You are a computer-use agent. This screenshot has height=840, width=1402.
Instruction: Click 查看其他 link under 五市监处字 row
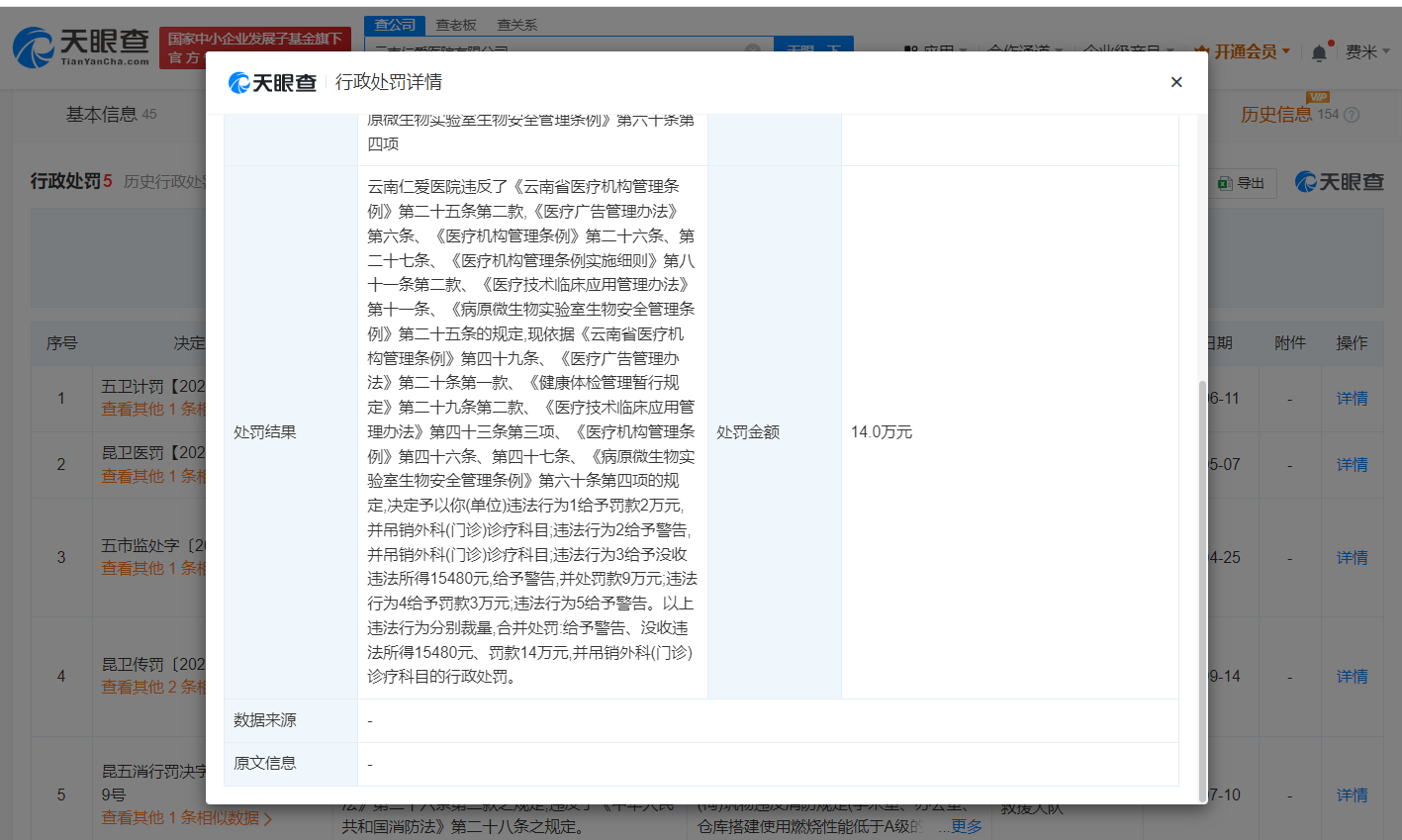tap(153, 569)
